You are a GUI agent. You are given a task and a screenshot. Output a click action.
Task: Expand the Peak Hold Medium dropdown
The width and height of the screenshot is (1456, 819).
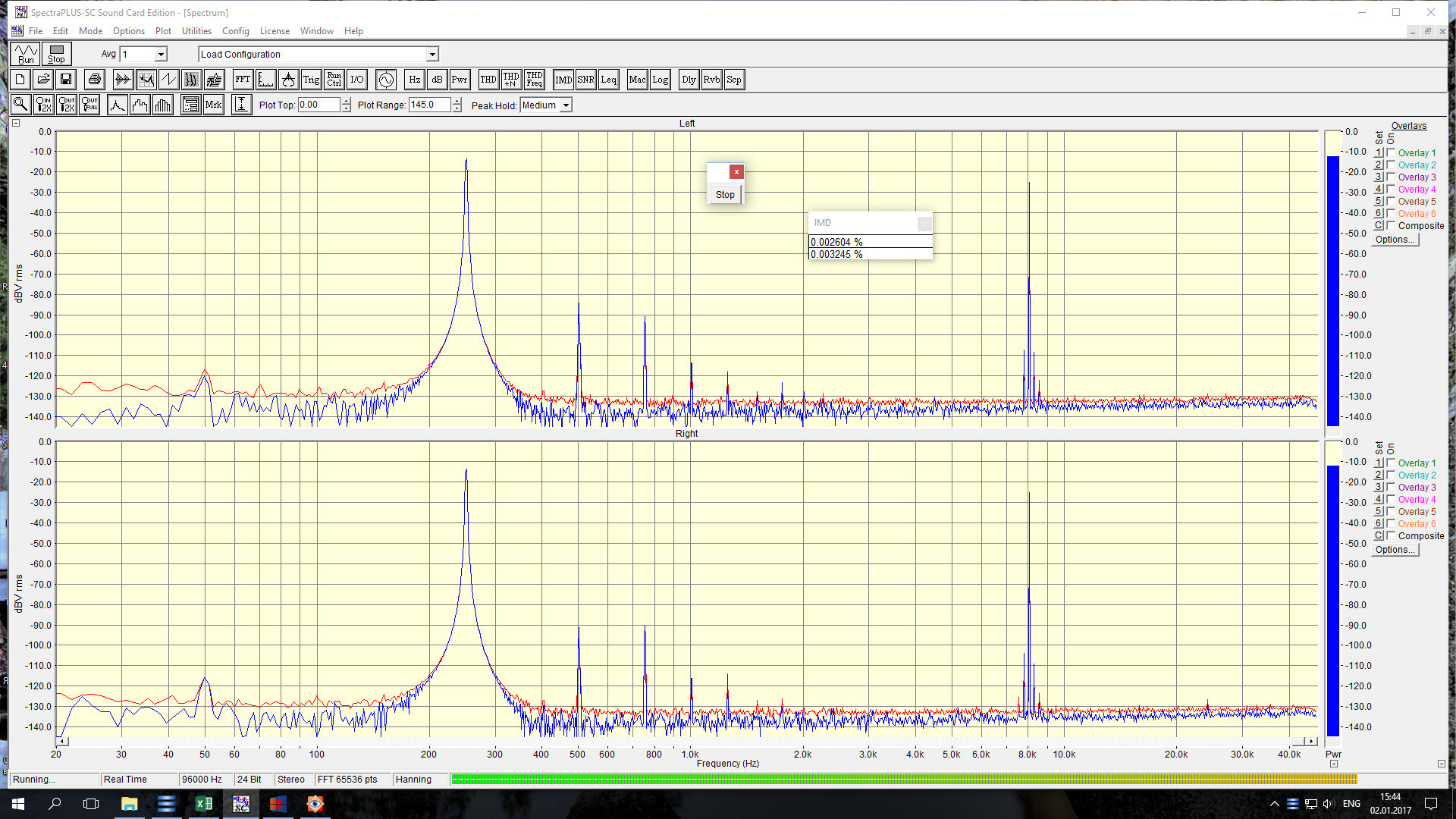566,105
